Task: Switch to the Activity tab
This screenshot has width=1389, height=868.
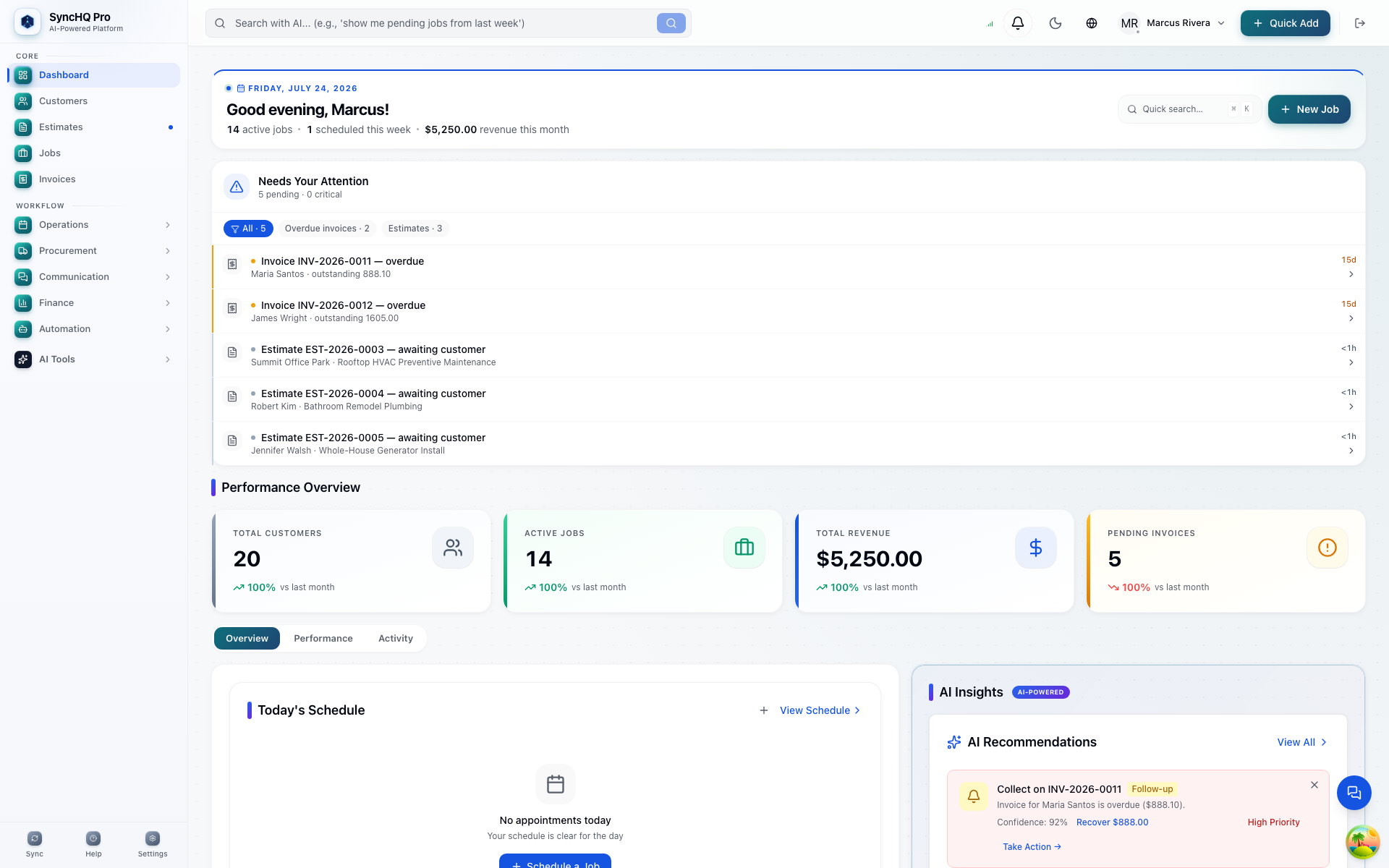Action: coord(396,639)
